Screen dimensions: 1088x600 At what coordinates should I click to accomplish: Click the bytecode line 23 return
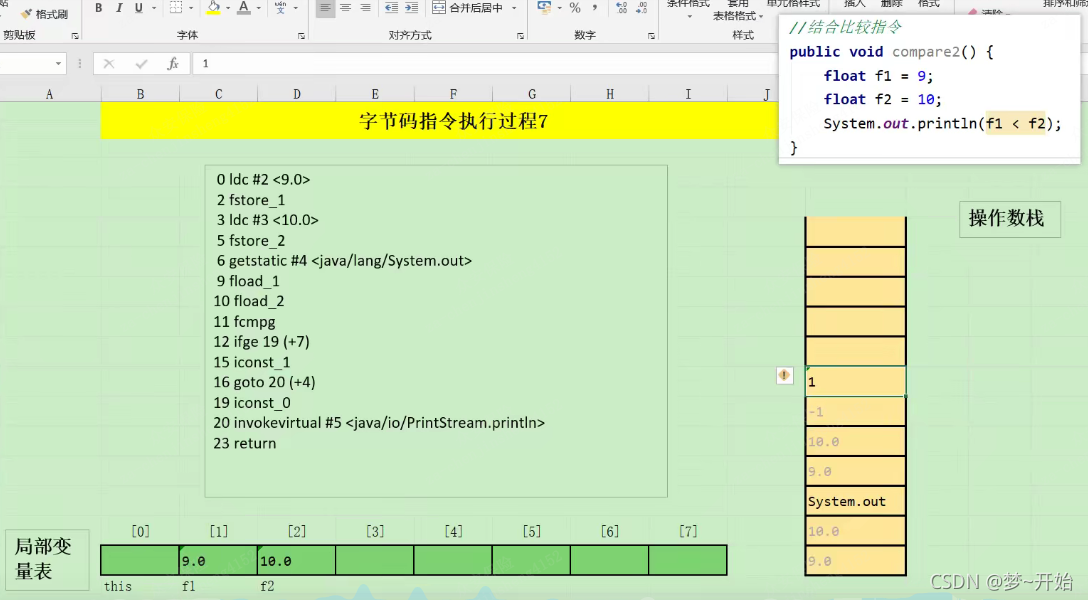click(x=245, y=443)
